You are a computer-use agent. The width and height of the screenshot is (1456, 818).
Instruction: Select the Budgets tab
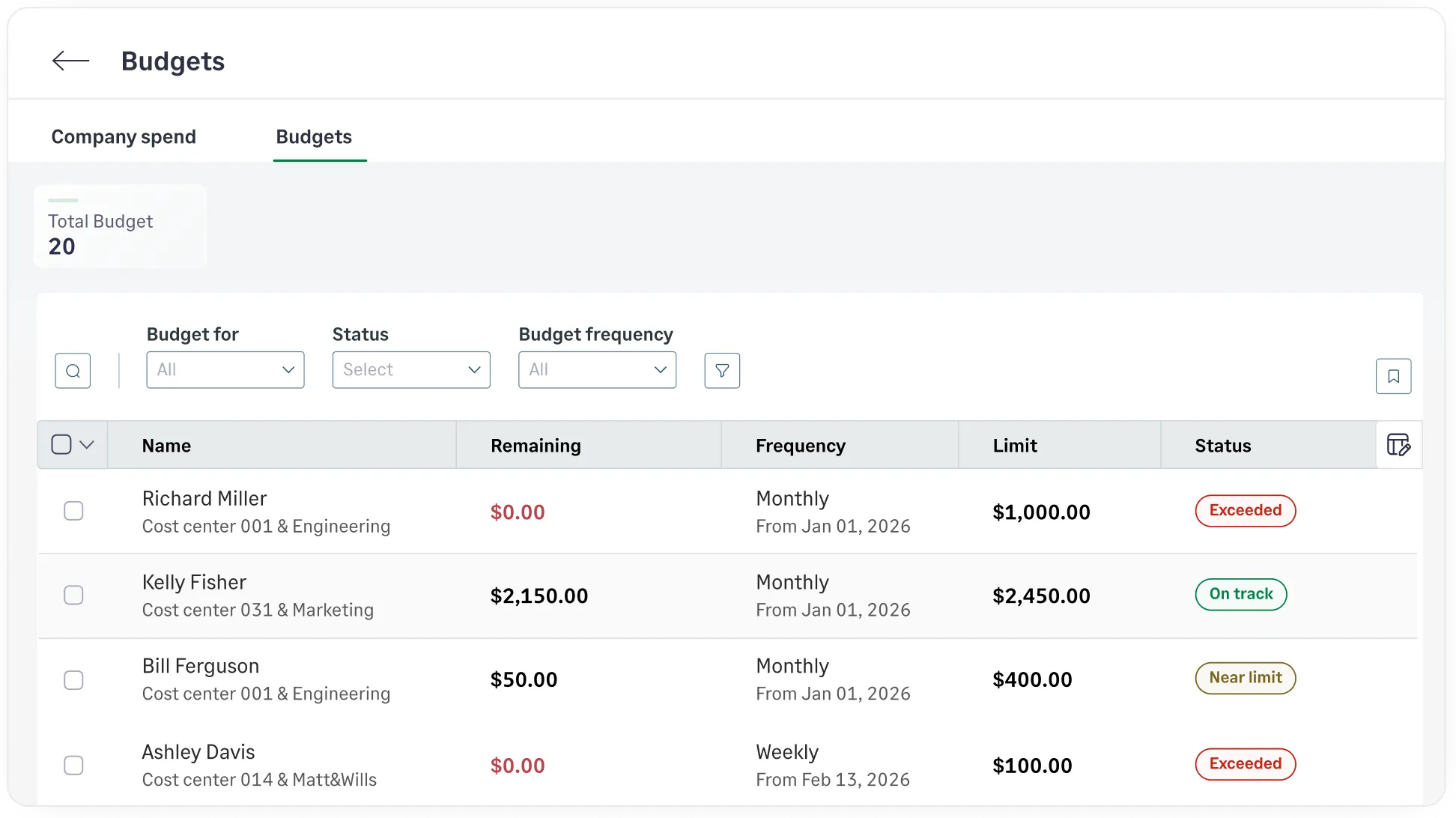(x=314, y=137)
